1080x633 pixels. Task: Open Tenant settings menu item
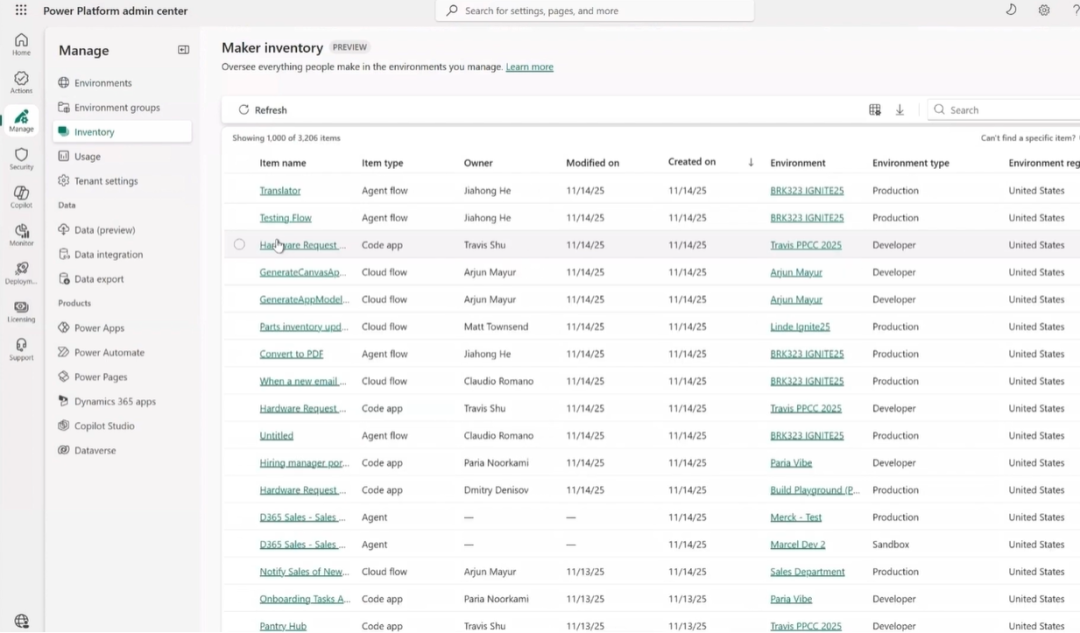coord(106,180)
